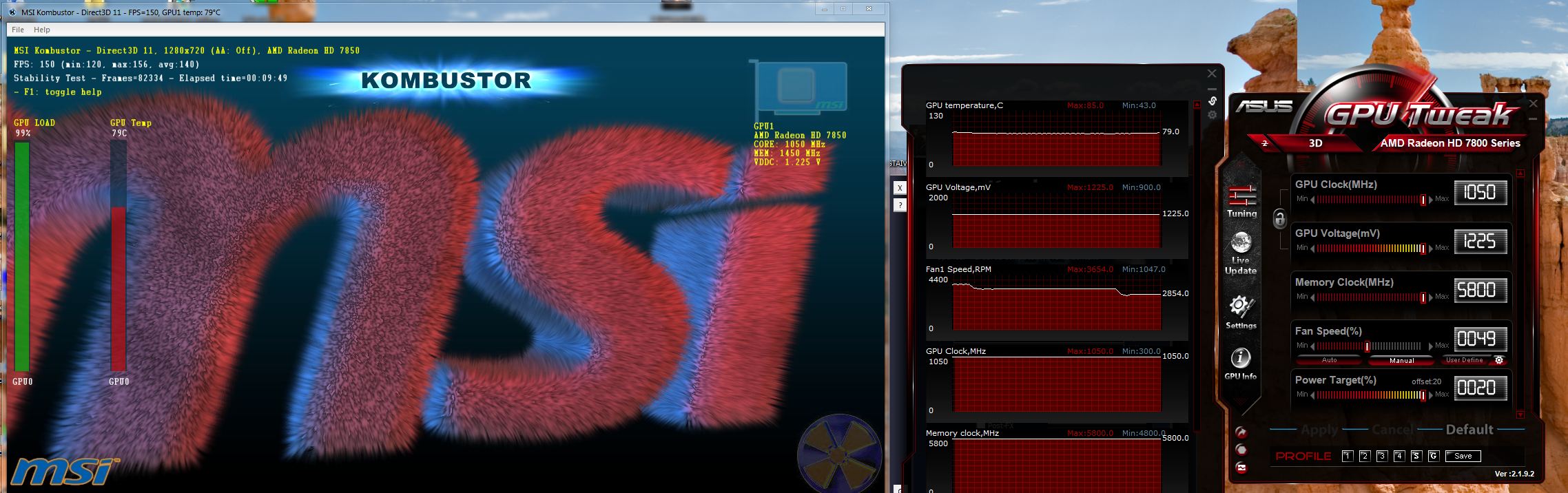Image resolution: width=1568 pixels, height=493 pixels.
Task: Decrease Memory Clock with the Min arrow
Action: 1312,297
